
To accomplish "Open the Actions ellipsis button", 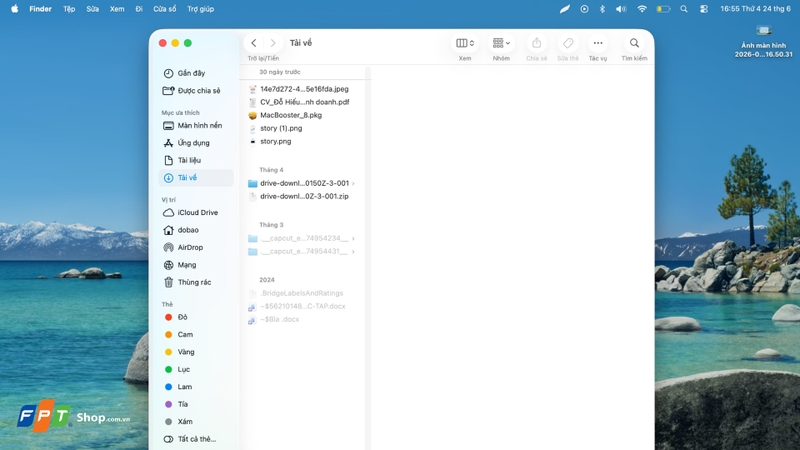I will pyautogui.click(x=598, y=43).
